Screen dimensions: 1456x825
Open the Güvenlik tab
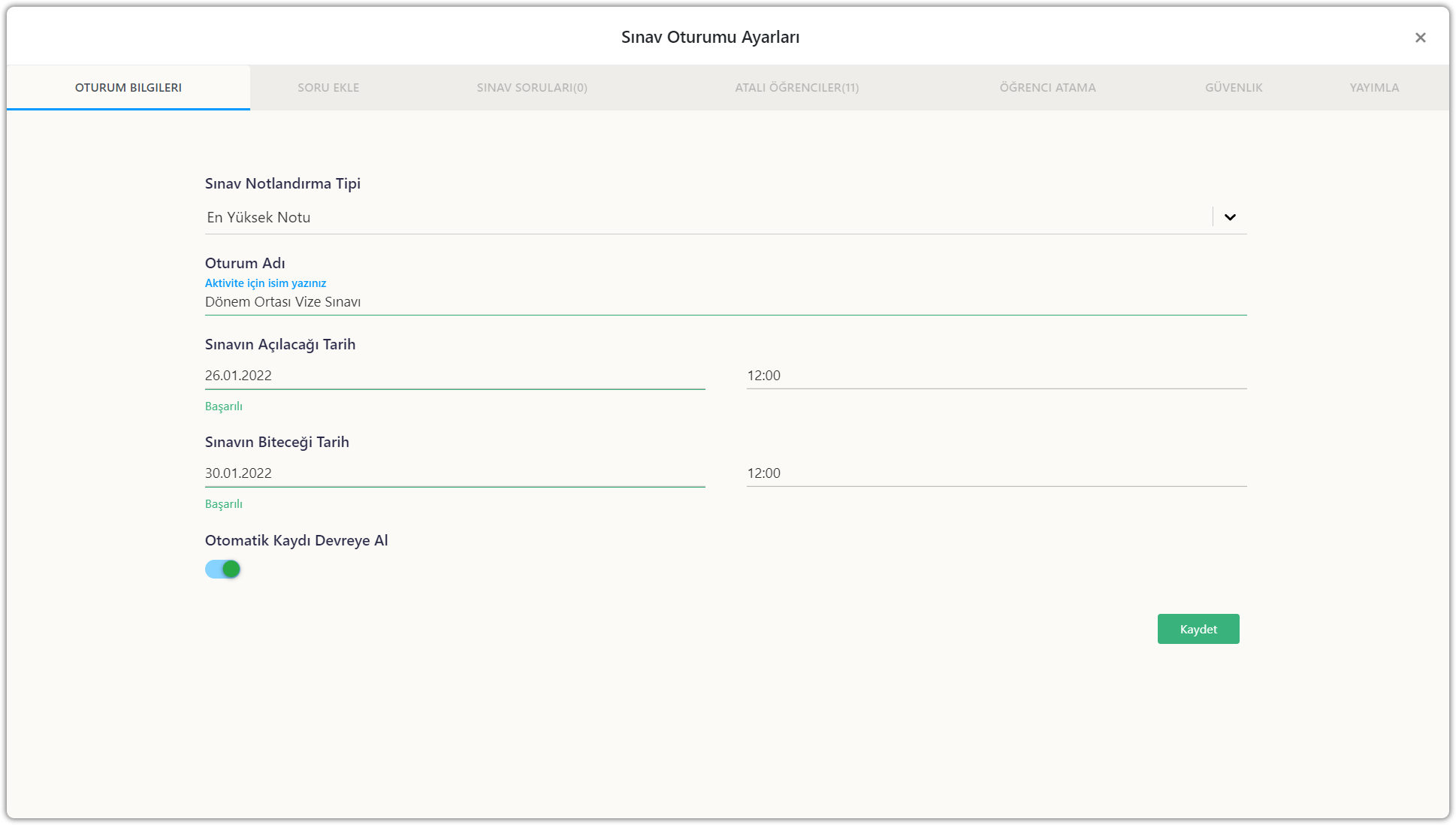pyautogui.click(x=1234, y=88)
